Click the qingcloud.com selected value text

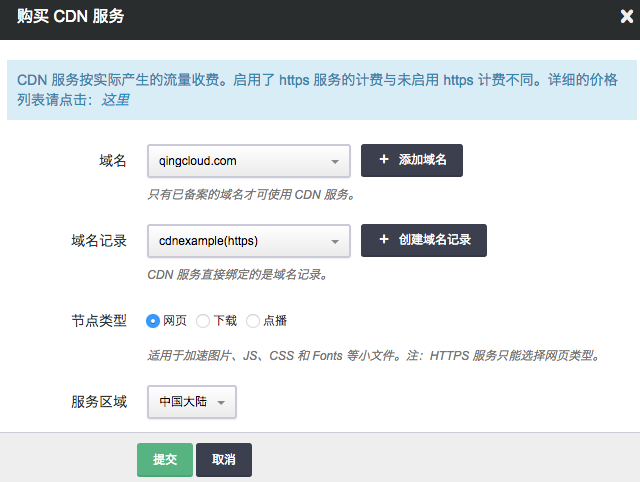[198, 160]
